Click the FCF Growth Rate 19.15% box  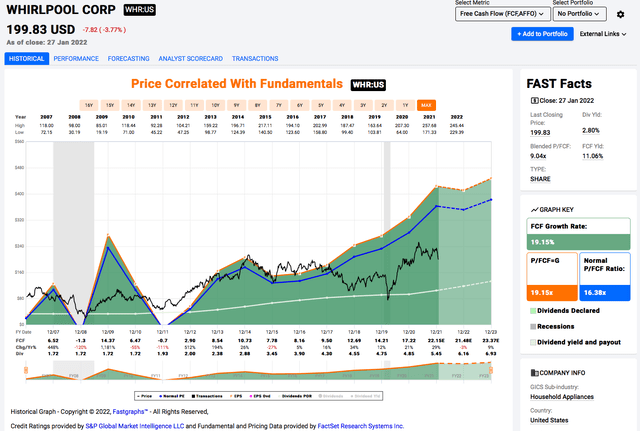point(578,234)
